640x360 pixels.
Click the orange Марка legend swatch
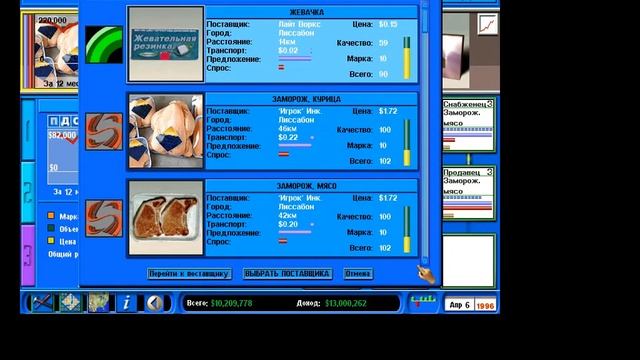pyautogui.click(x=51, y=216)
